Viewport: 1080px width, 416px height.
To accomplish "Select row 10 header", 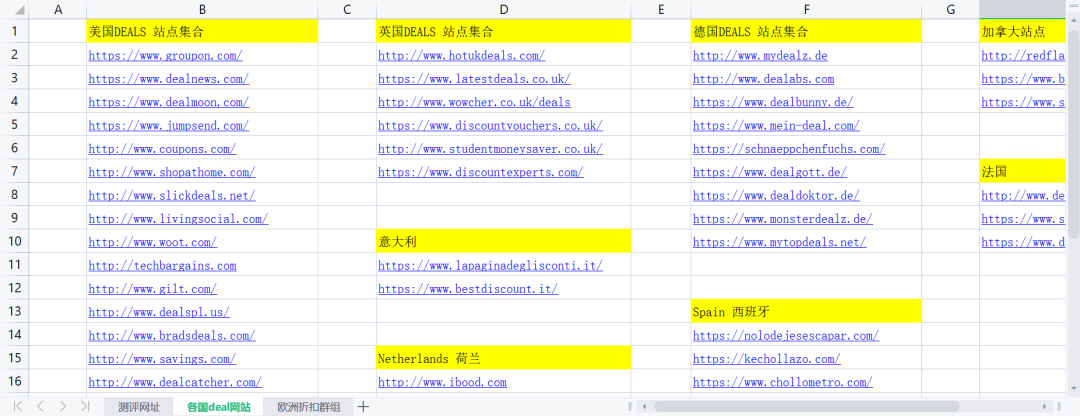I will (14, 241).
